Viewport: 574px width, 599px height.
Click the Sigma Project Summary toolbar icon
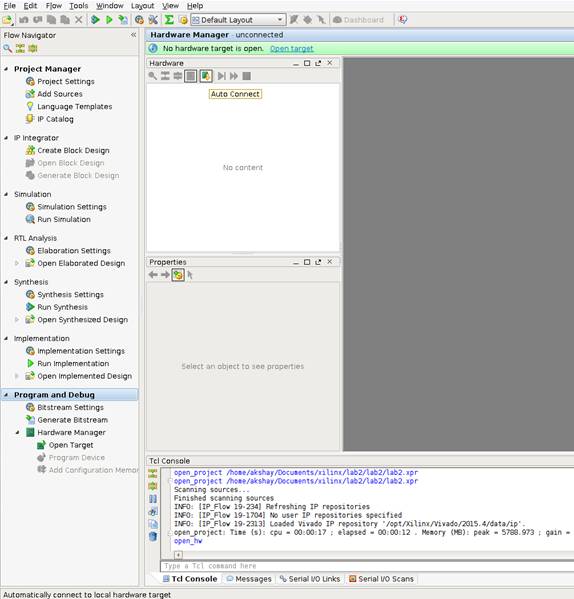(169, 19)
